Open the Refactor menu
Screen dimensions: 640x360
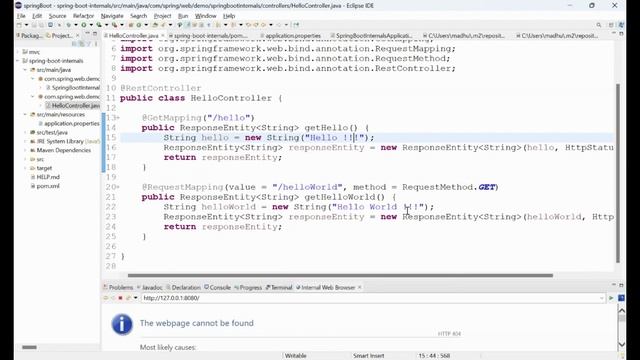click(x=83, y=16)
